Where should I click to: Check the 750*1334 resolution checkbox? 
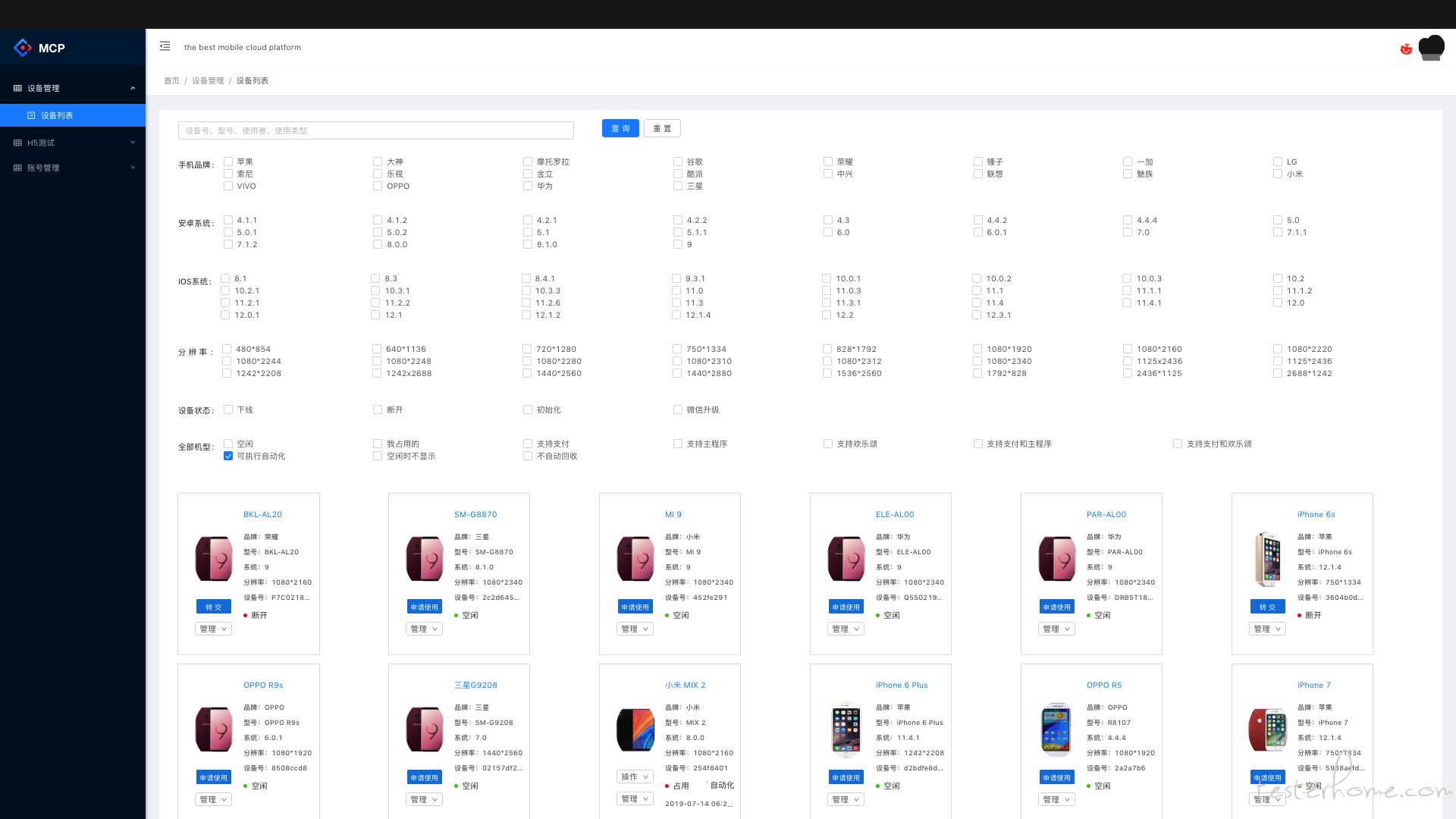click(x=676, y=349)
